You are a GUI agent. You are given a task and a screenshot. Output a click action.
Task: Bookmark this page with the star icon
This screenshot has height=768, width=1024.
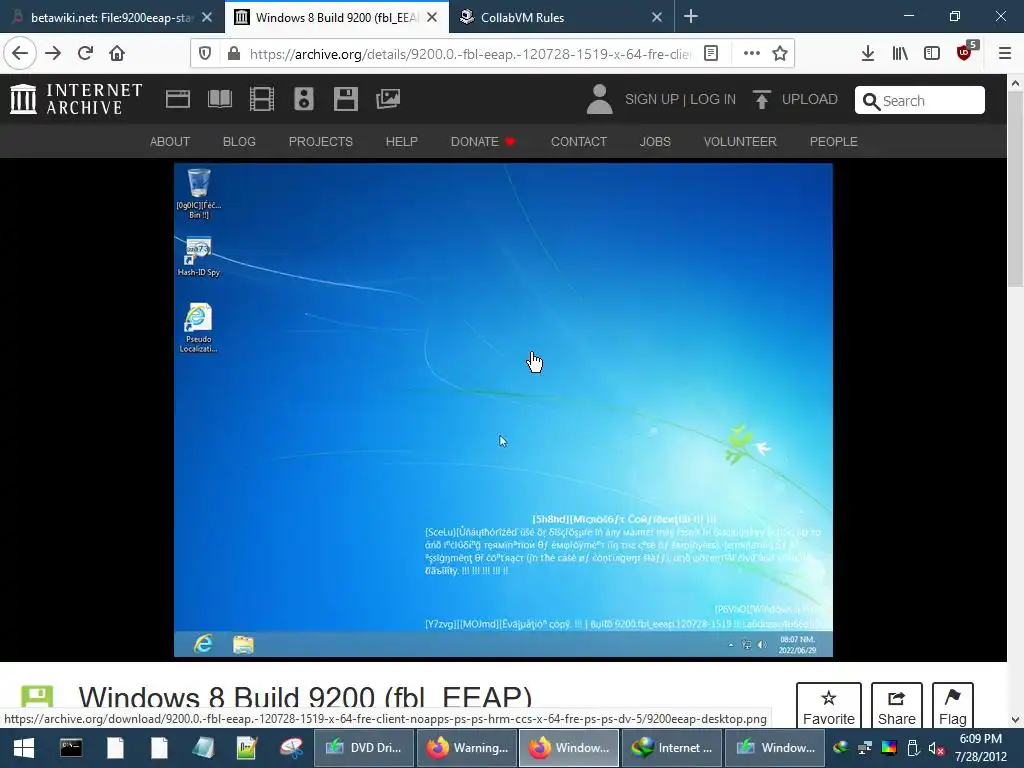(x=780, y=54)
